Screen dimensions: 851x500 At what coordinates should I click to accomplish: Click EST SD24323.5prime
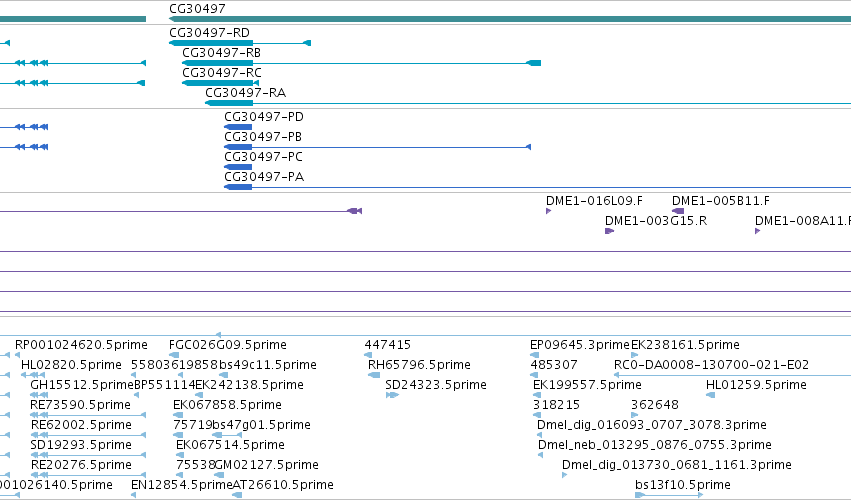(436, 385)
